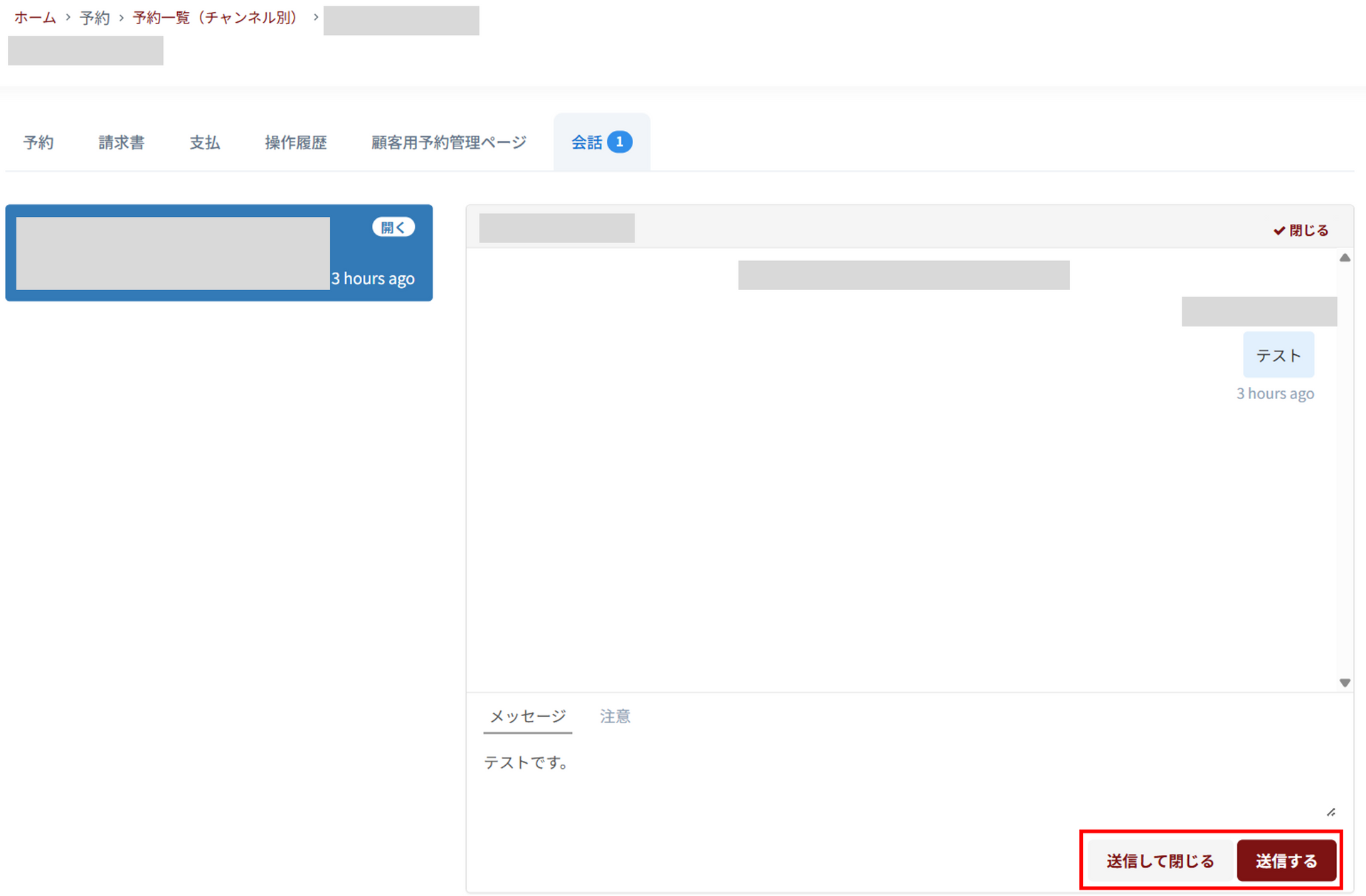This screenshot has width=1366, height=896.
Task: Open the 予約 breadcrumb link
Action: pos(95,18)
